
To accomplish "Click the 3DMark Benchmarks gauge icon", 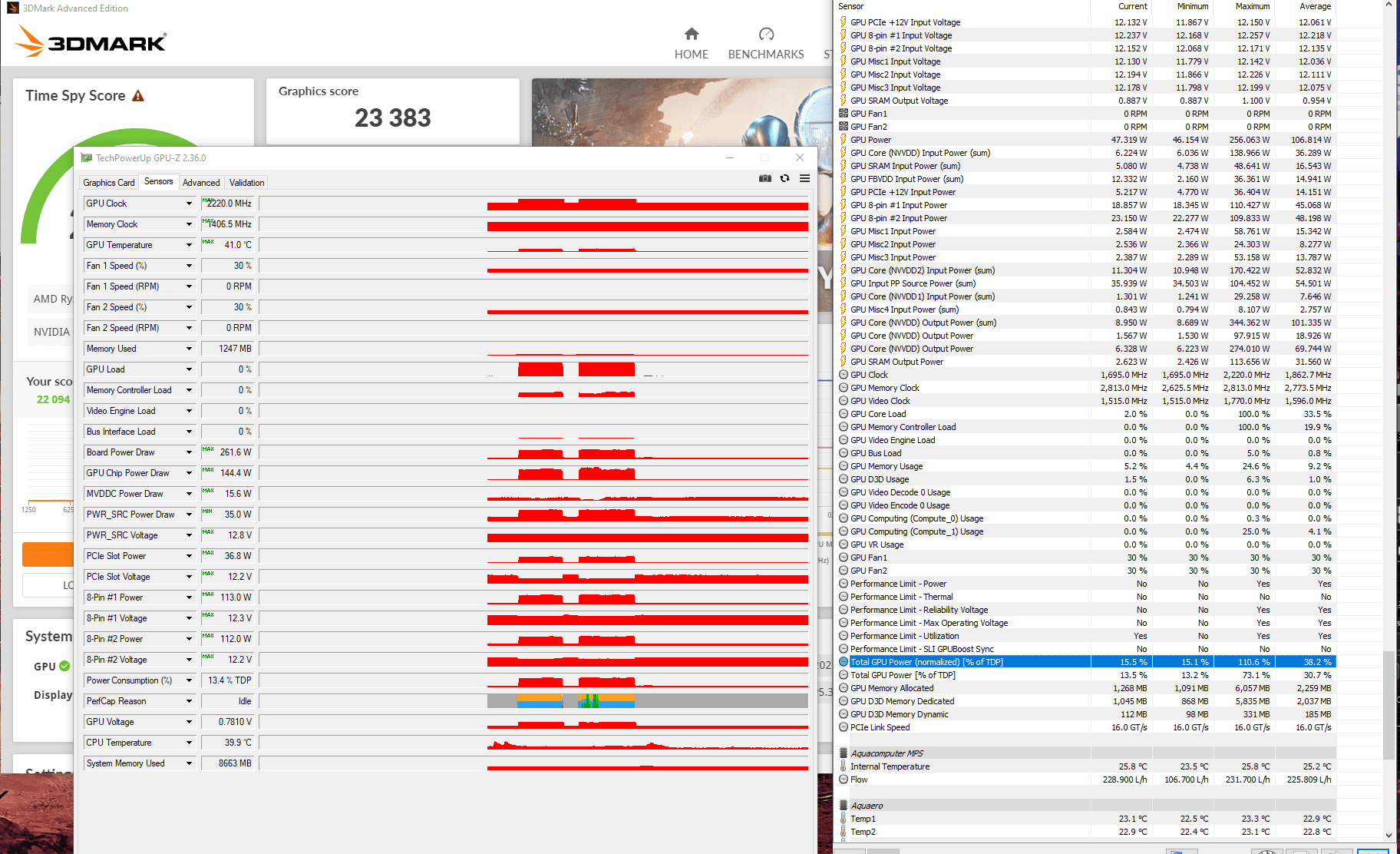I will 766,34.
